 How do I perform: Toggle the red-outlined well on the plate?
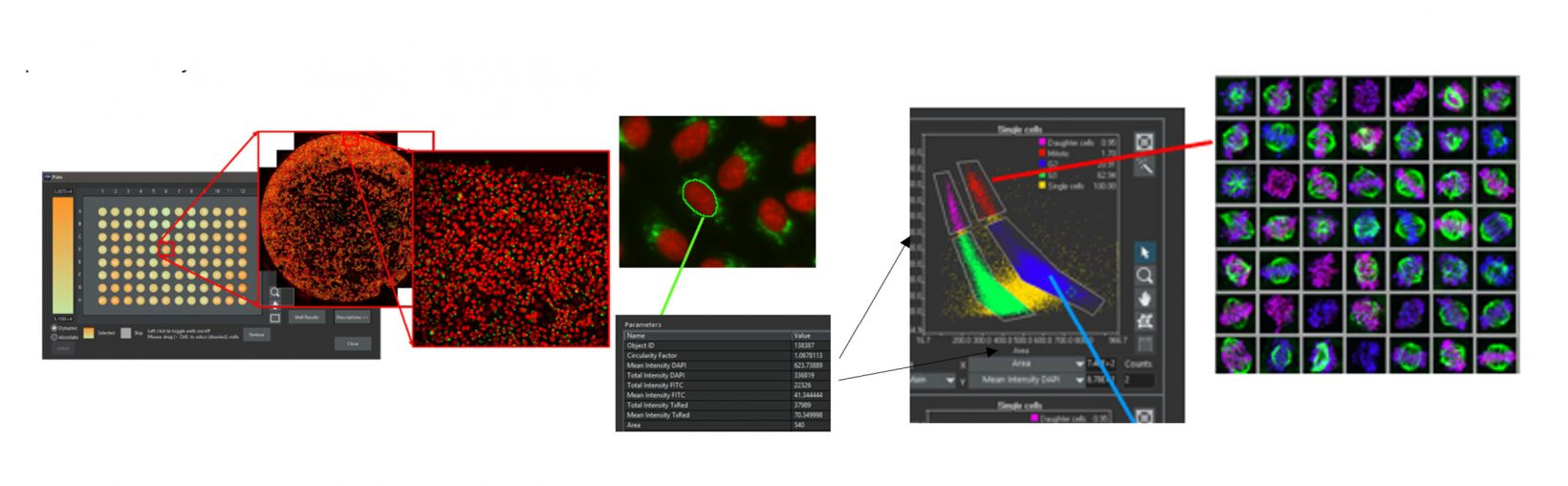pyautogui.click(x=166, y=251)
